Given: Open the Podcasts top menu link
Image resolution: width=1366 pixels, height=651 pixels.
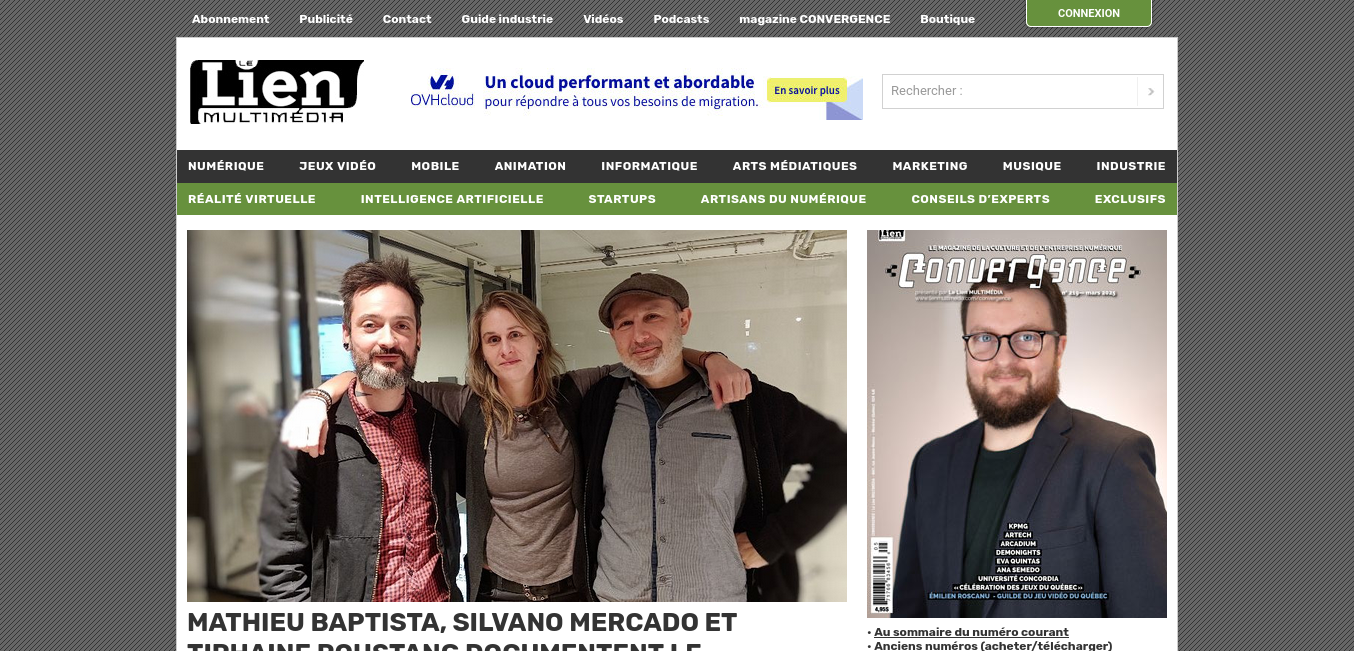Looking at the screenshot, I should tap(681, 19).
